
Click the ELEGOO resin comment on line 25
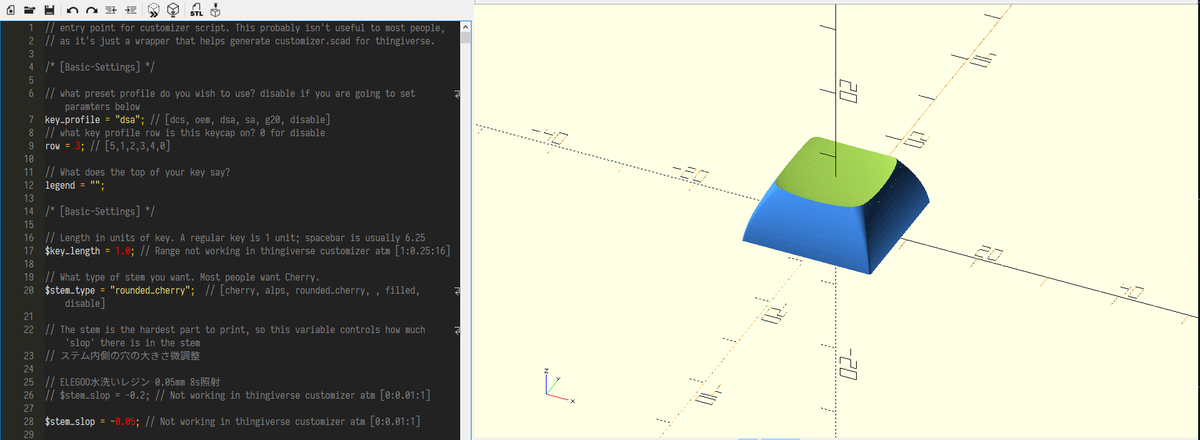pyautogui.click(x=133, y=382)
